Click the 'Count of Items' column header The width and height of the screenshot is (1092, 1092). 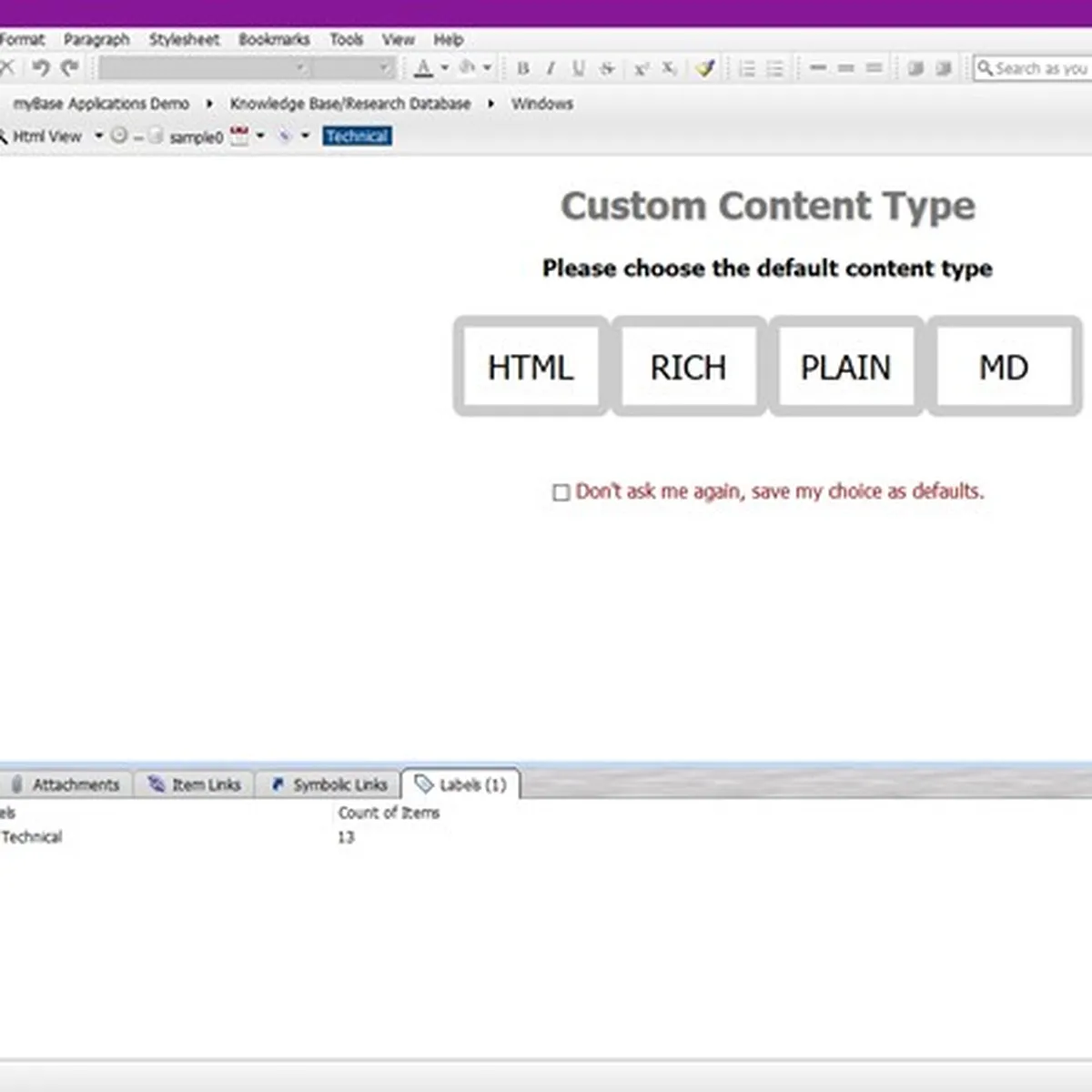click(389, 813)
